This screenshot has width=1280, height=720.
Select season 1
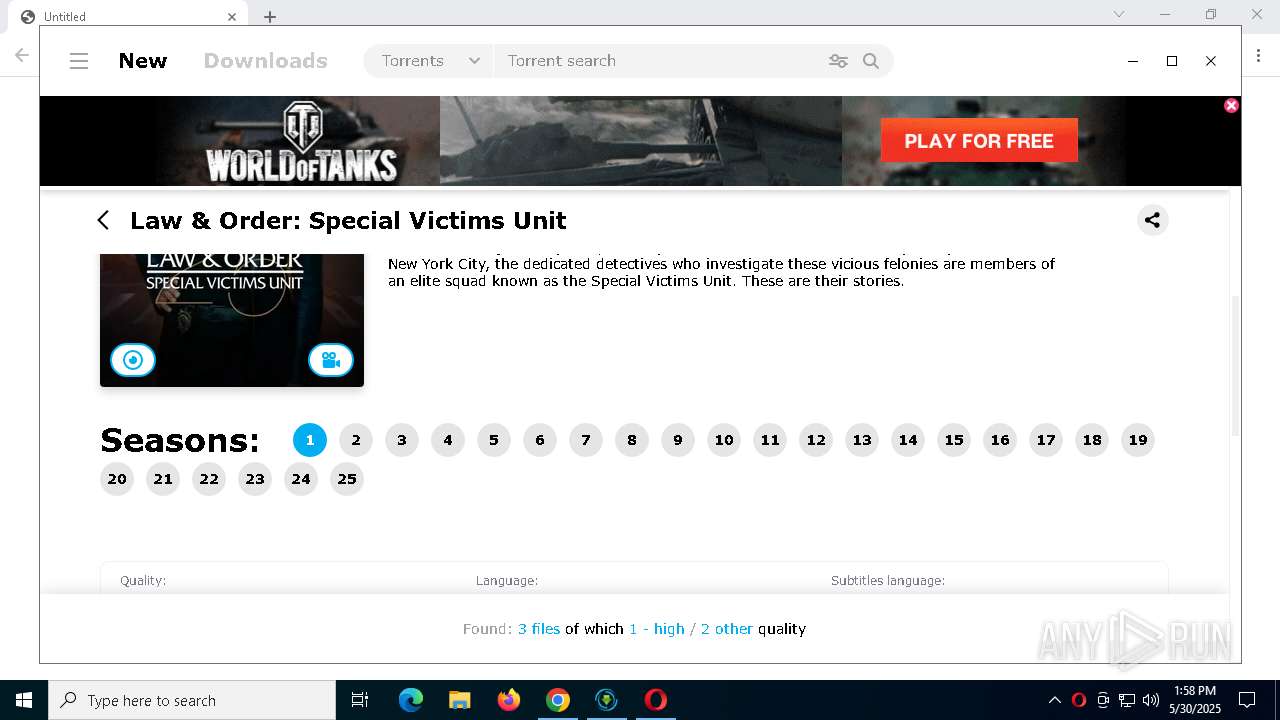[310, 440]
